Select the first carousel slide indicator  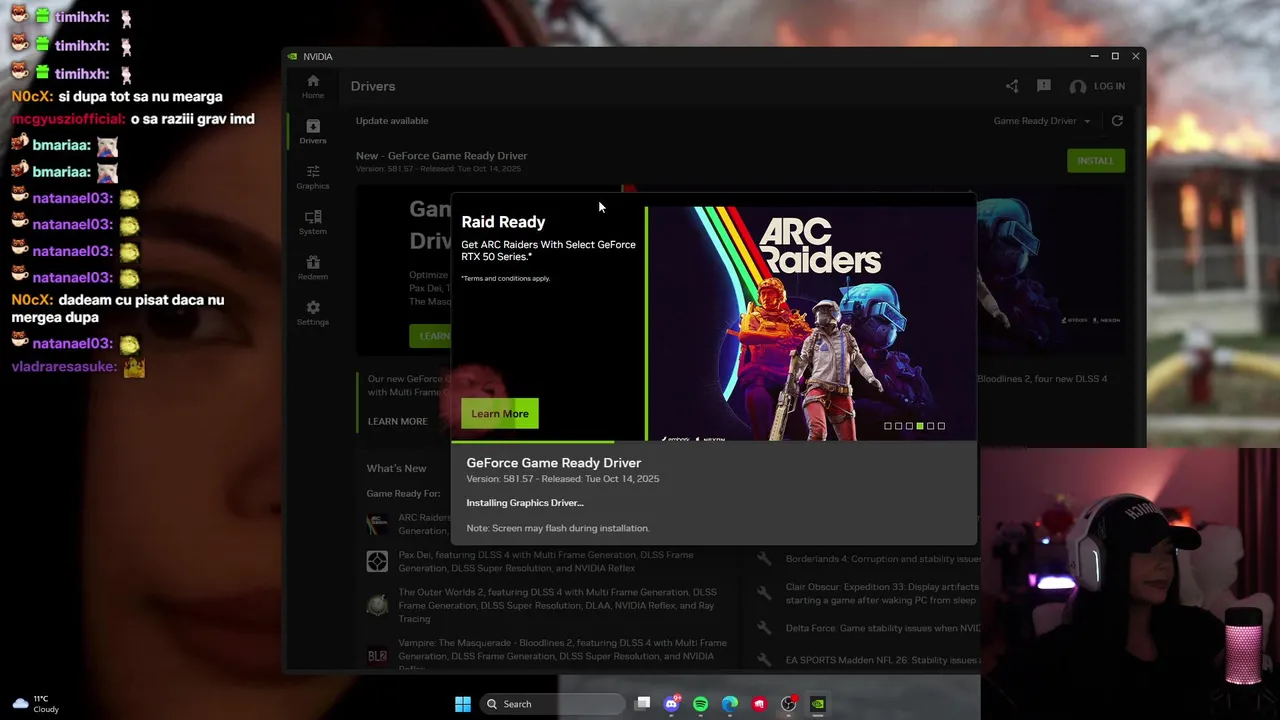click(x=888, y=426)
